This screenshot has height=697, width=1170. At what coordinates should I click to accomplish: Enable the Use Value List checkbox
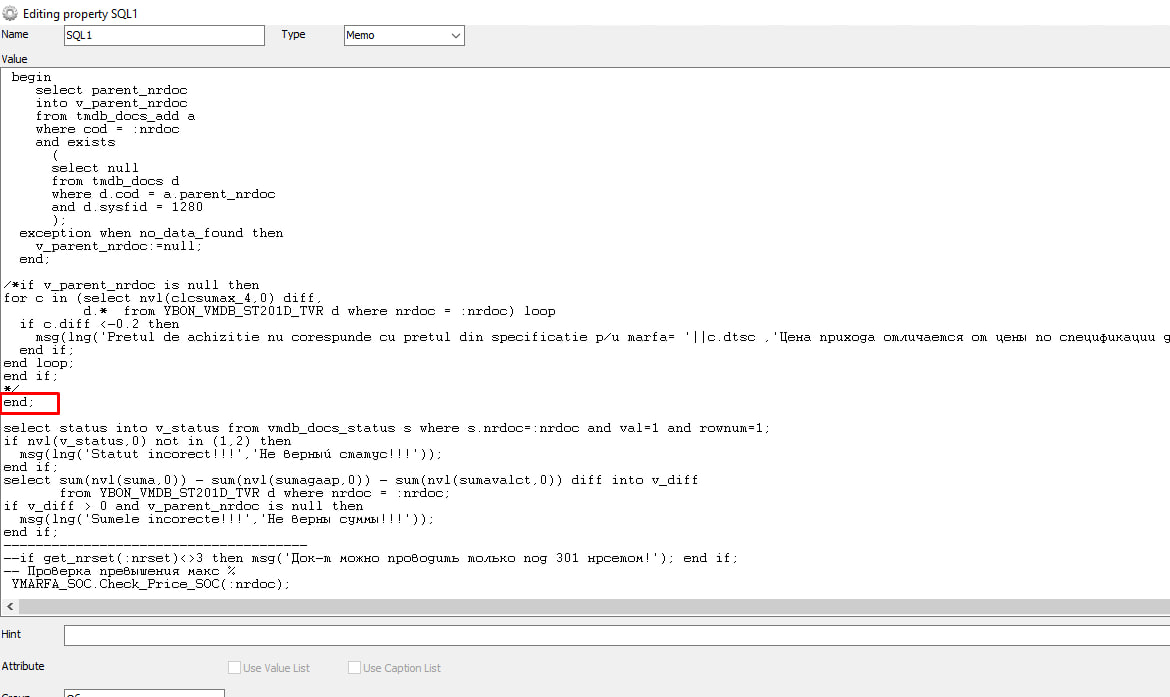234,667
